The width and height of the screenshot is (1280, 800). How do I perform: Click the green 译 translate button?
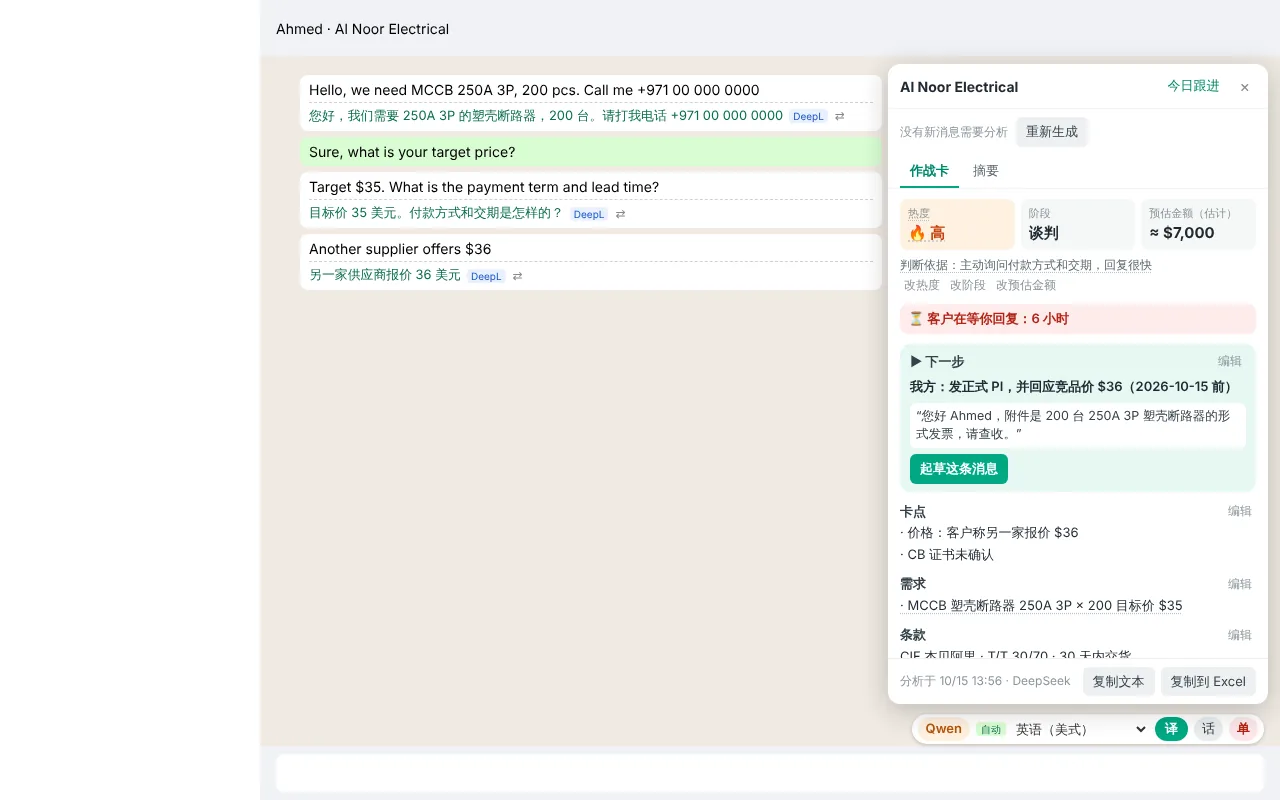click(1171, 729)
